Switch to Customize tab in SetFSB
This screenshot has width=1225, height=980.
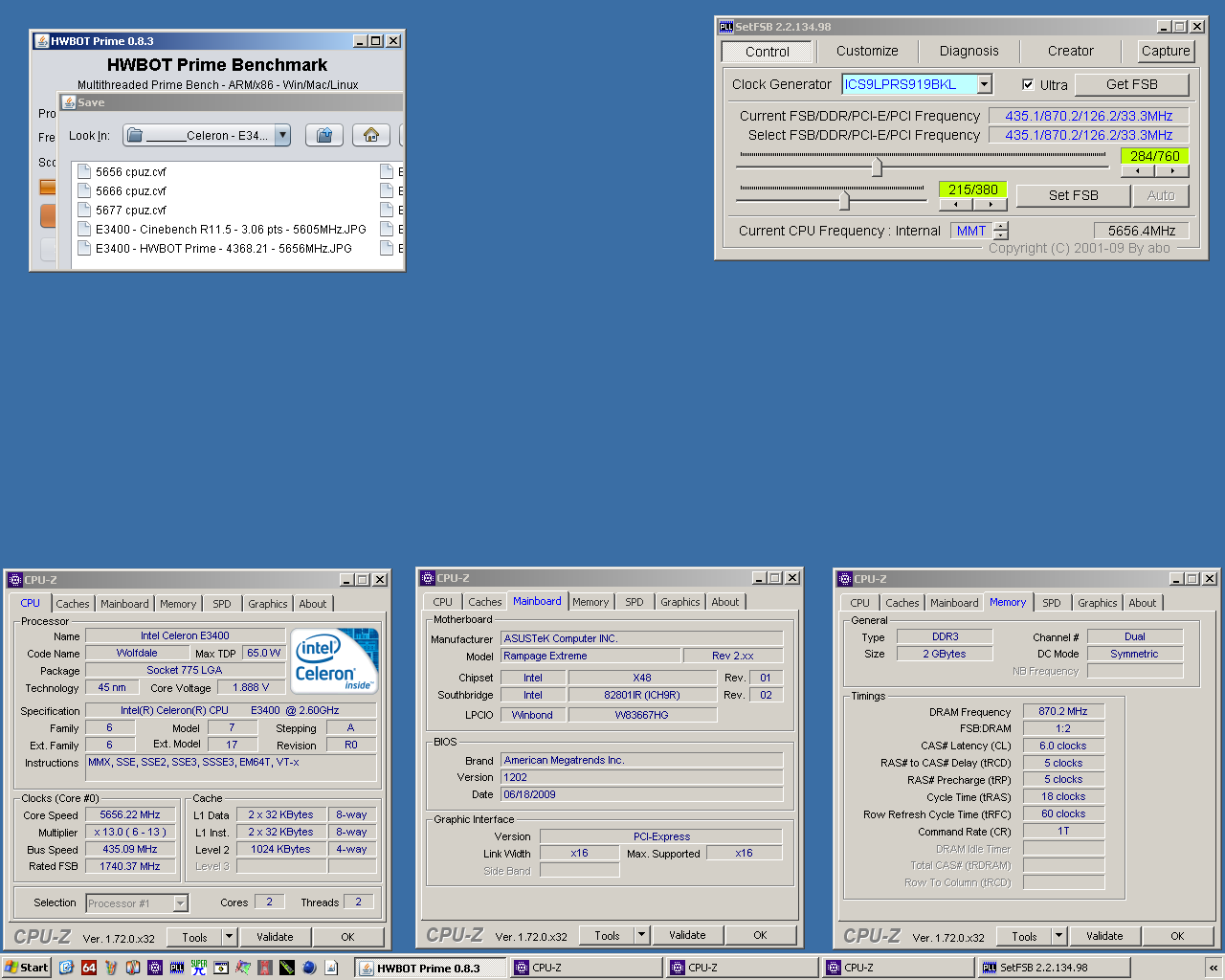pos(867,51)
